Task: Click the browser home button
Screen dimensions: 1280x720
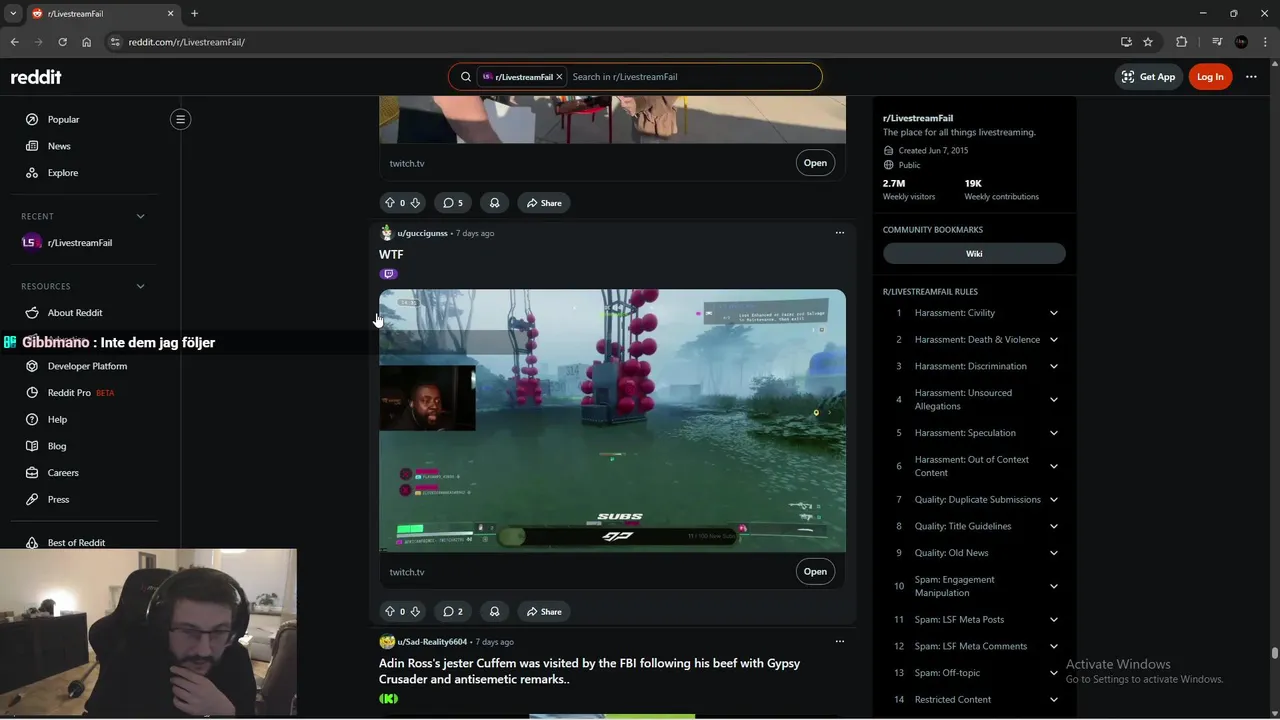Action: (x=86, y=42)
